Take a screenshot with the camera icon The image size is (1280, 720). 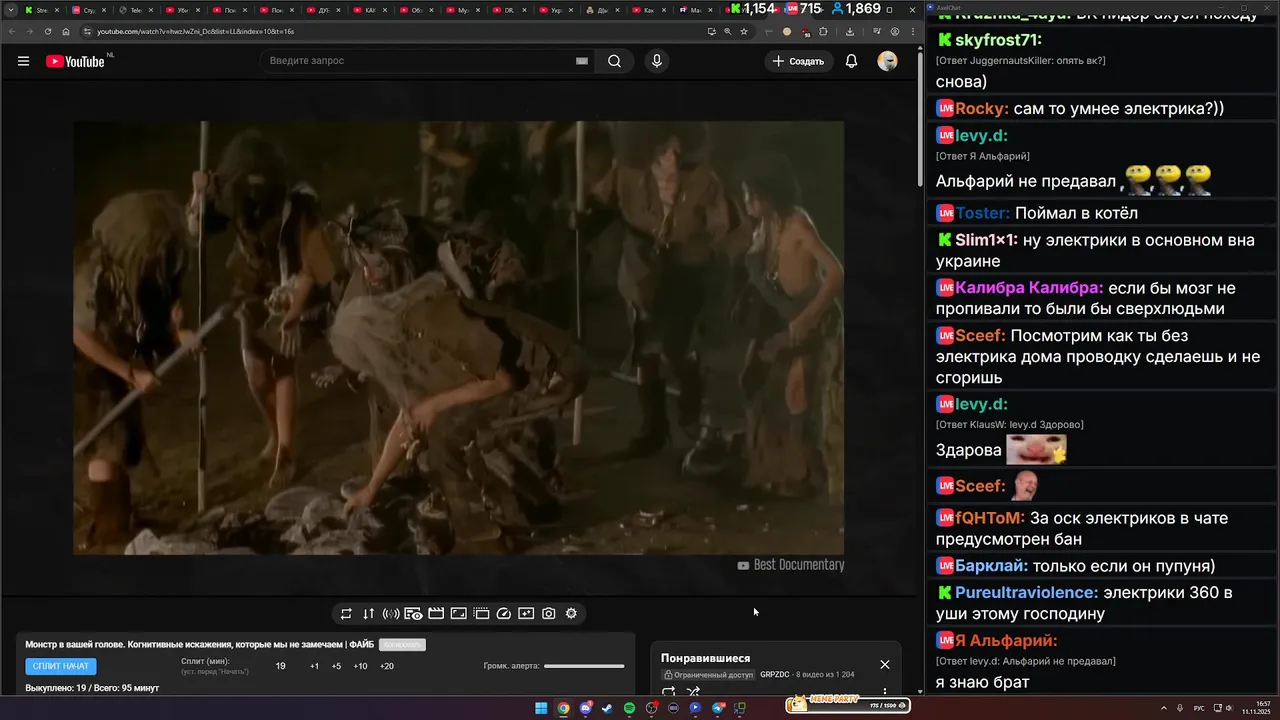[x=549, y=614]
